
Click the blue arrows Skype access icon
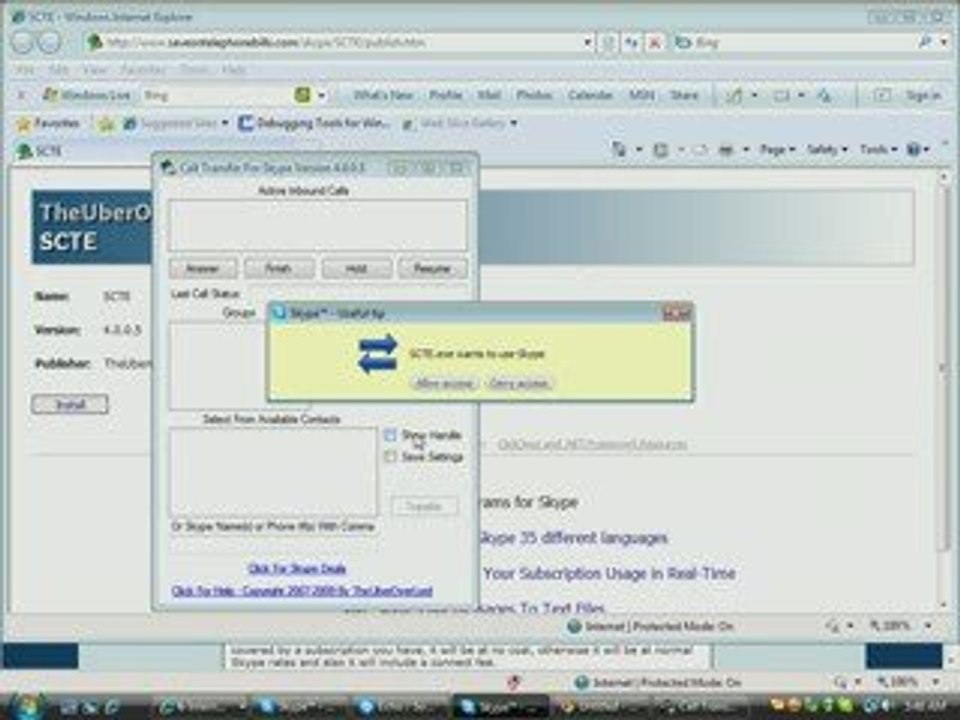point(378,353)
